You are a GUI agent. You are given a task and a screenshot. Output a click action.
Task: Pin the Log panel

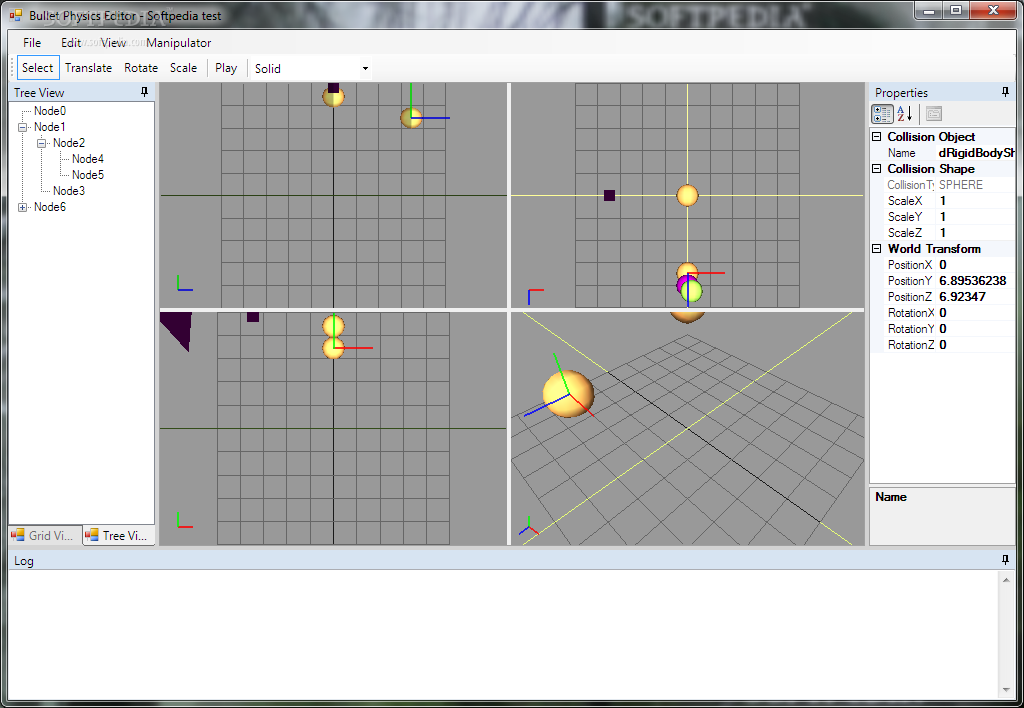1005,560
